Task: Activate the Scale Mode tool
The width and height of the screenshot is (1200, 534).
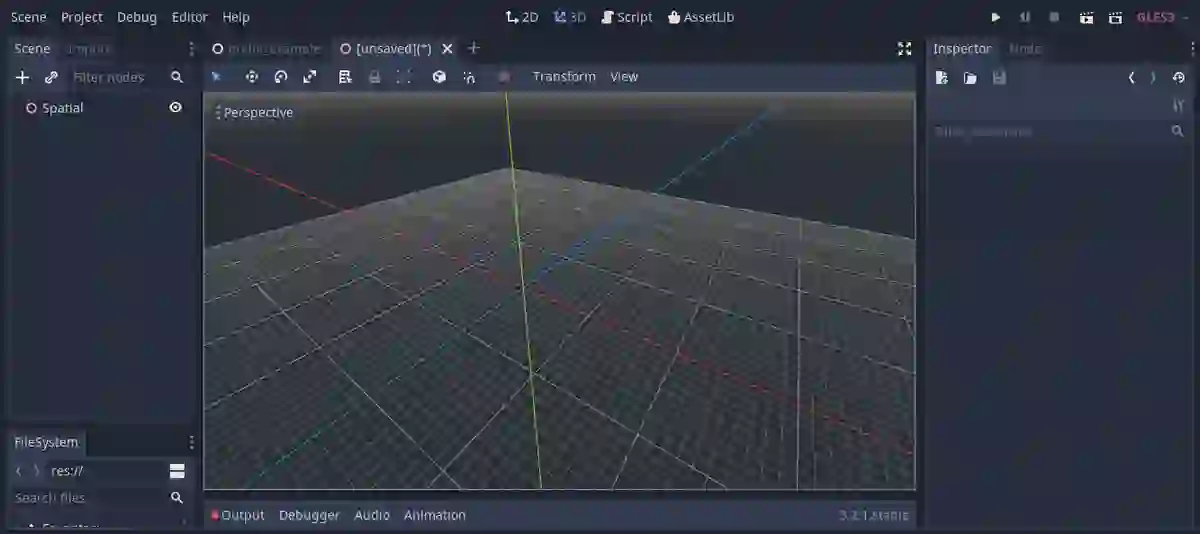Action: tap(310, 77)
